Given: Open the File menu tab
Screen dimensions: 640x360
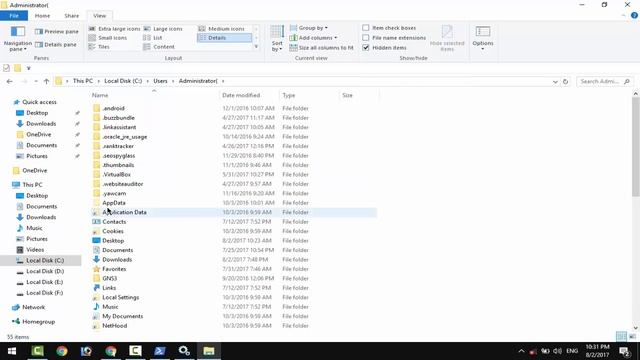Looking at the screenshot, I should (x=14, y=16).
